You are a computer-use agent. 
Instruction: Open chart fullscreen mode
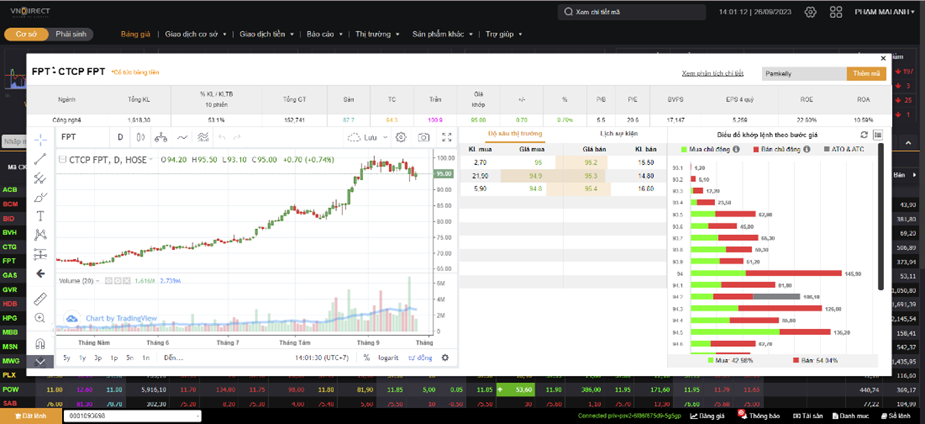pos(447,137)
